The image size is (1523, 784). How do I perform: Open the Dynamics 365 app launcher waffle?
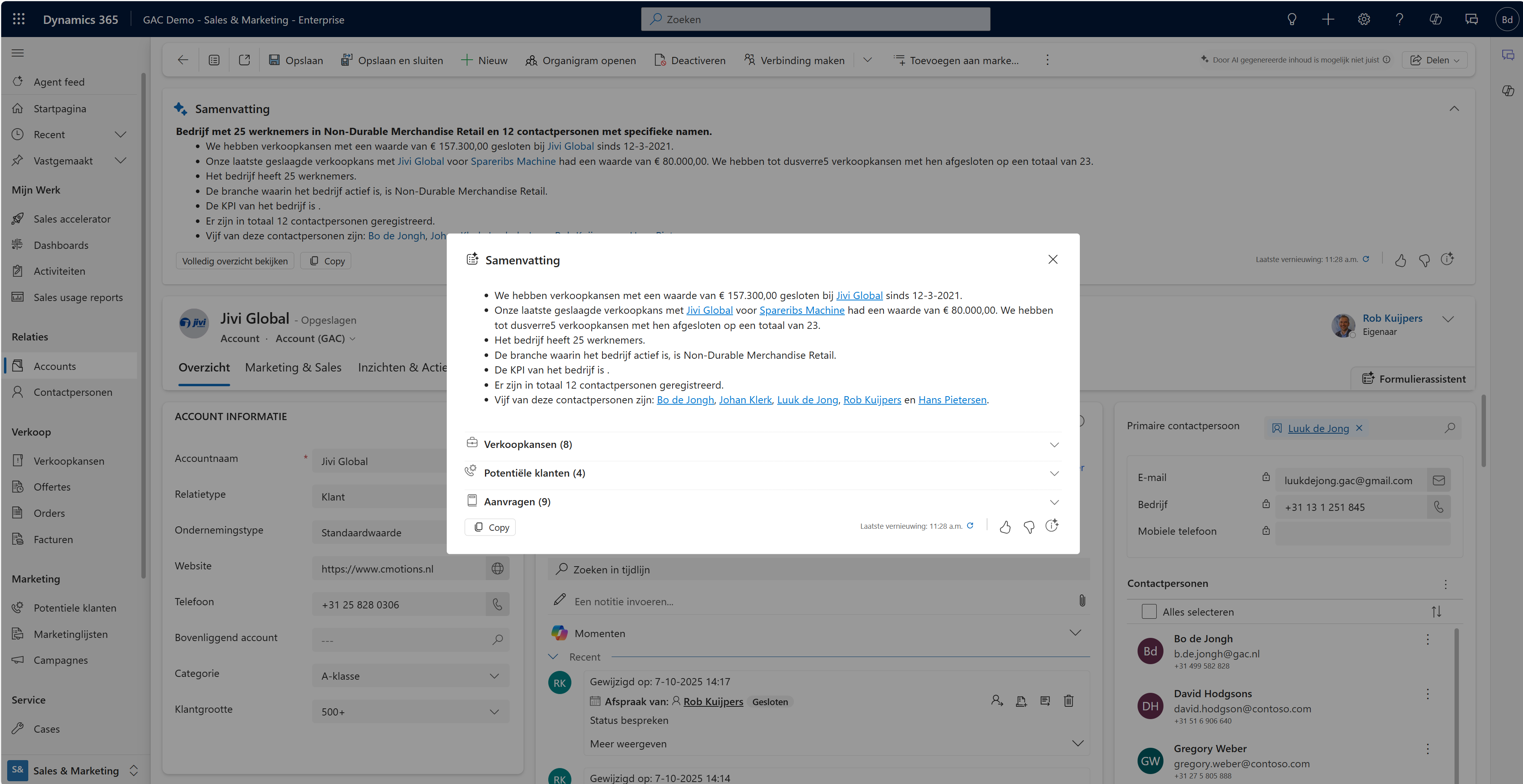tap(18, 19)
